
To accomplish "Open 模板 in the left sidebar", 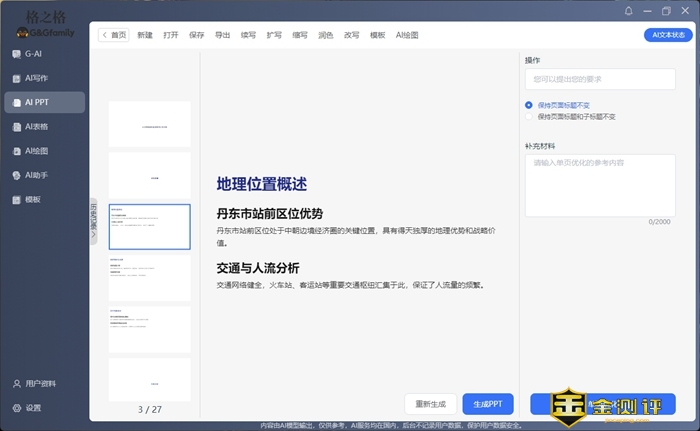I will (x=33, y=200).
